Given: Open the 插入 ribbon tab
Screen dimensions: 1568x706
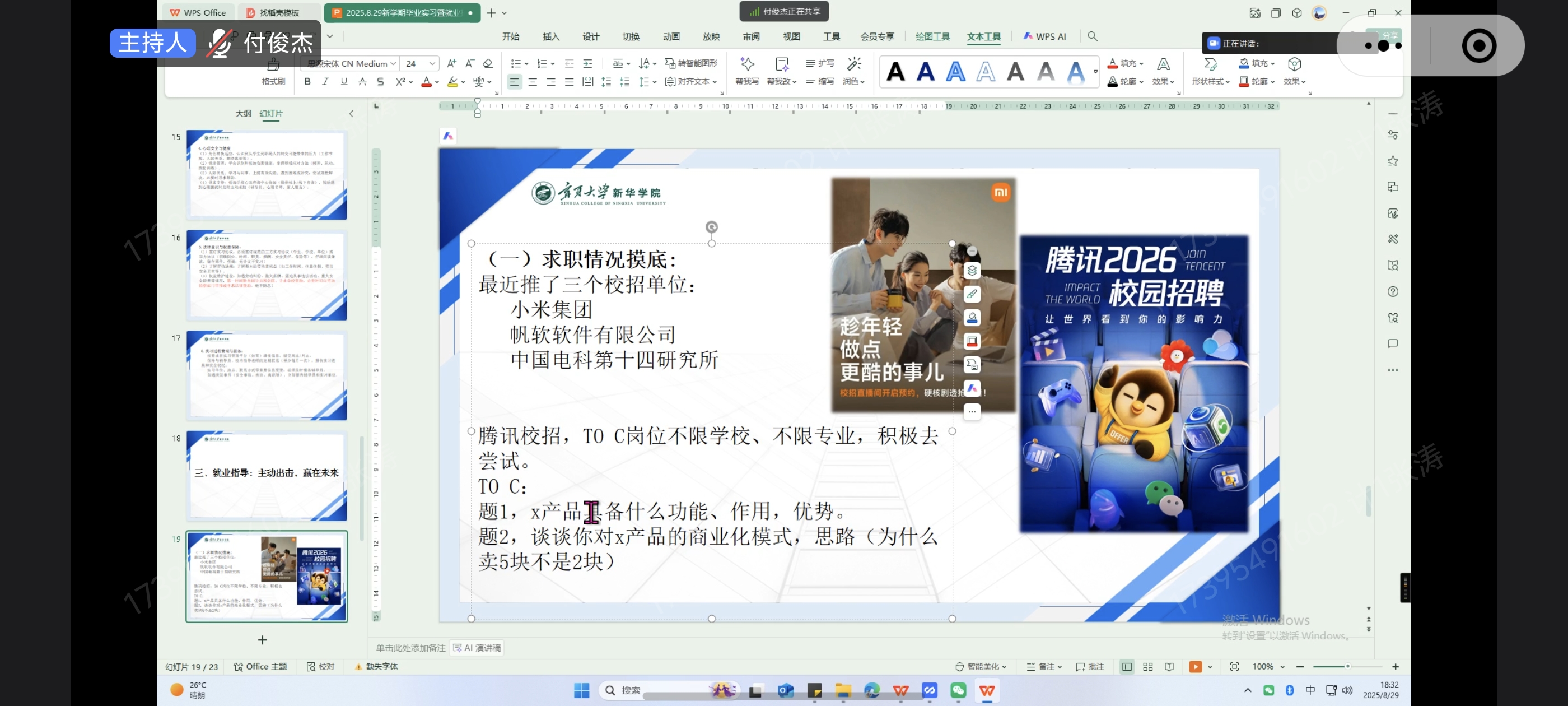Looking at the screenshot, I should 551,36.
